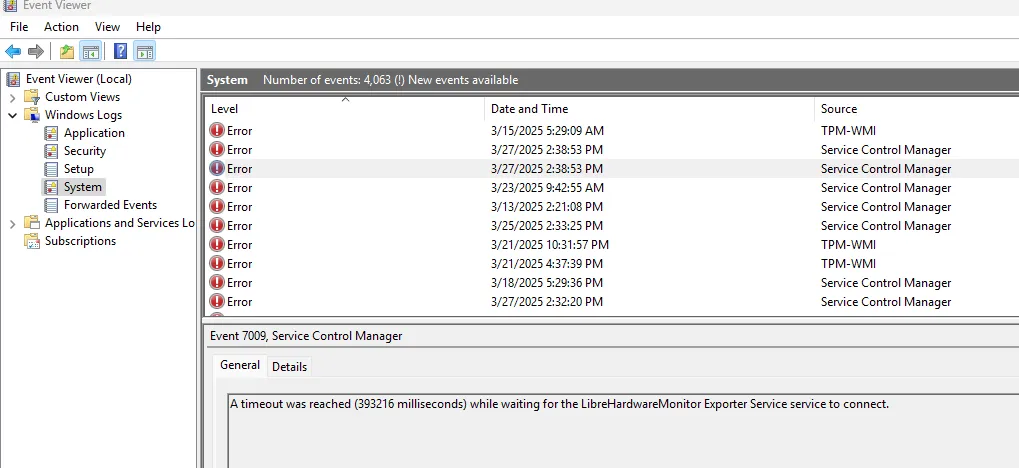Select Forwarded Events in tree
The image size is (1019, 468).
click(x=110, y=205)
